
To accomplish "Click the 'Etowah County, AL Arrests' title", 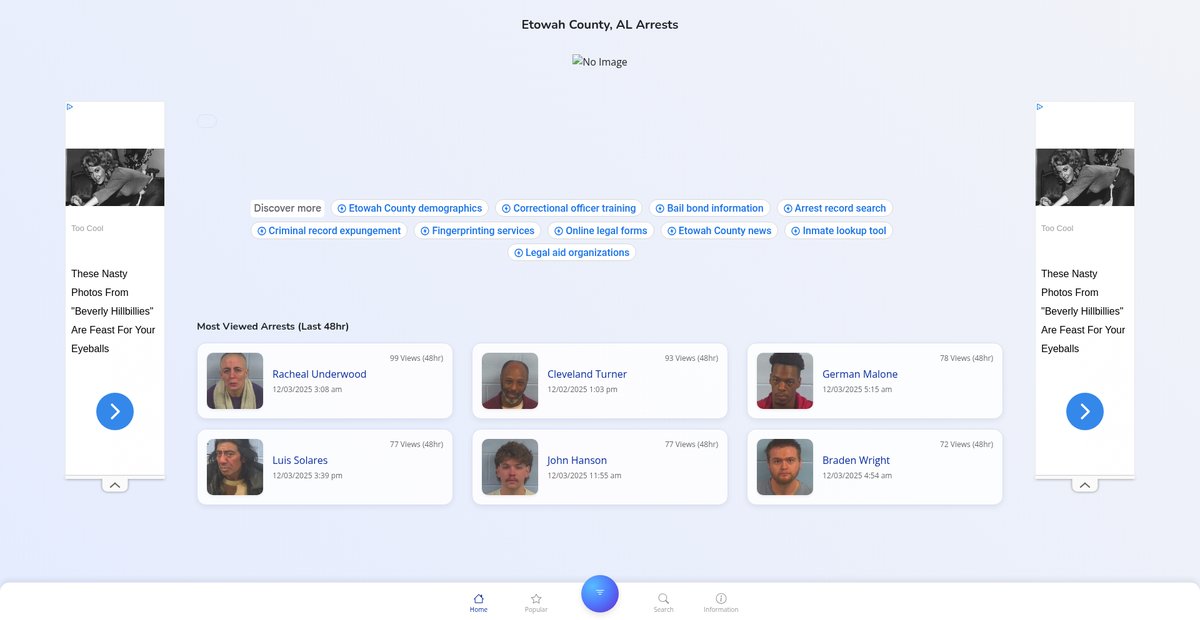I will [600, 25].
